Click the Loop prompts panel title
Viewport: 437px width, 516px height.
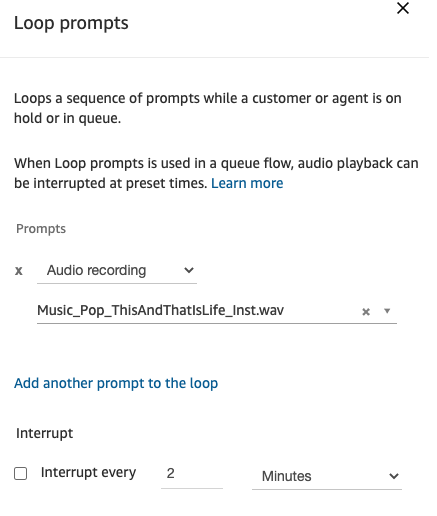pos(71,23)
